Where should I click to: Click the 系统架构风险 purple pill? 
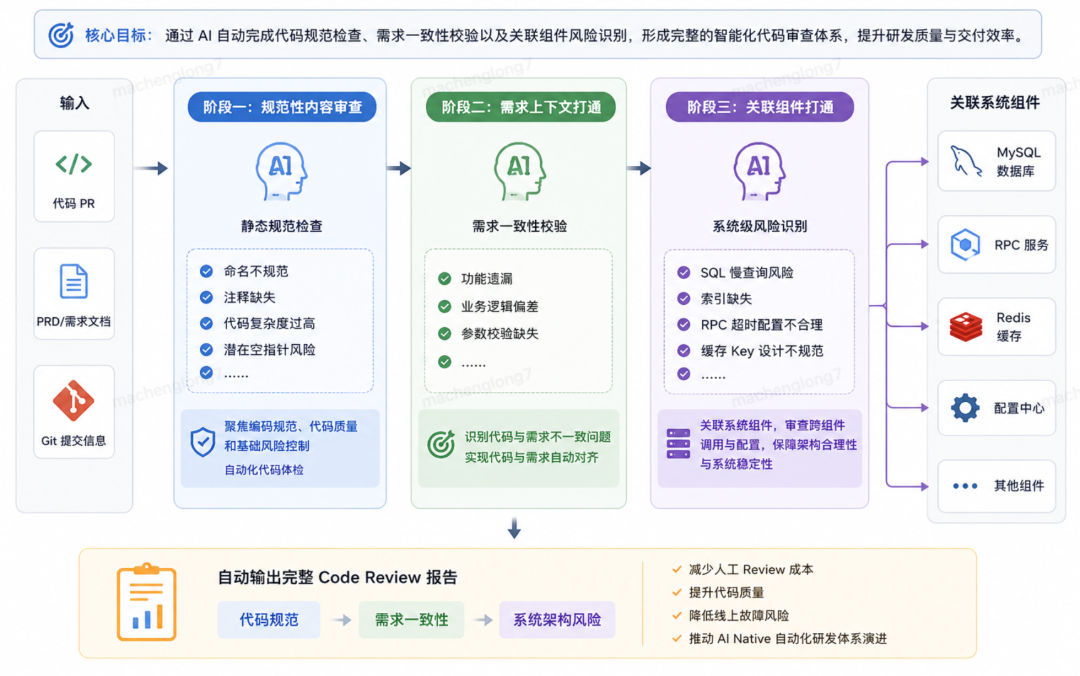coord(557,619)
